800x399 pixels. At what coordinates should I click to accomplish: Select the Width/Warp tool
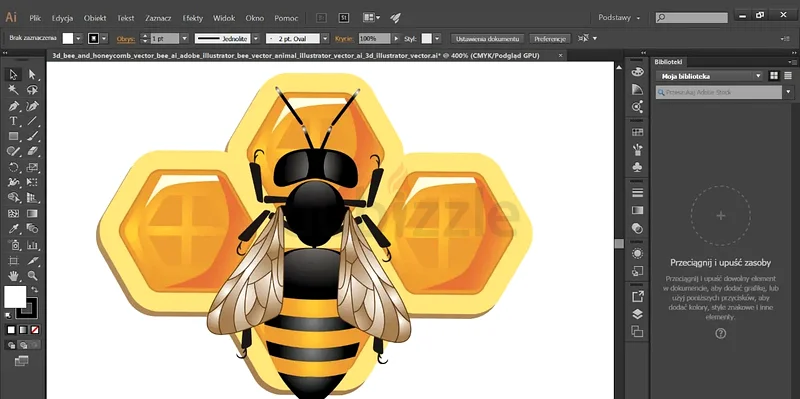[x=13, y=182]
